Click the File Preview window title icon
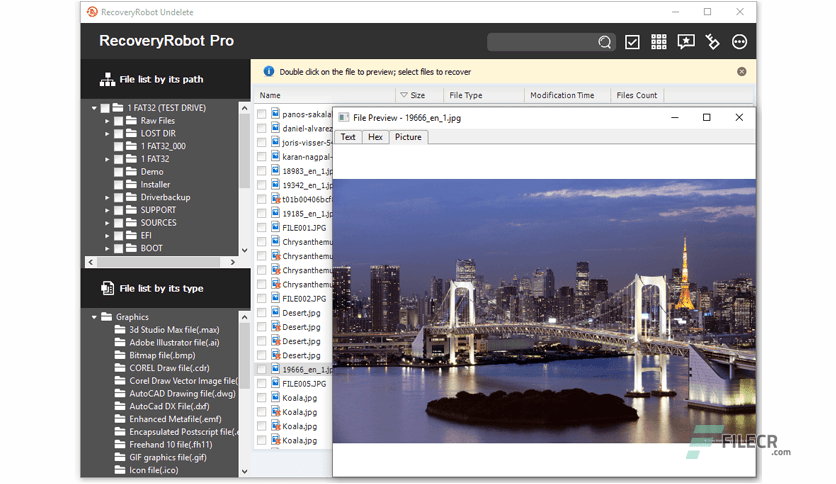The height and width of the screenshot is (484, 836). [x=344, y=118]
